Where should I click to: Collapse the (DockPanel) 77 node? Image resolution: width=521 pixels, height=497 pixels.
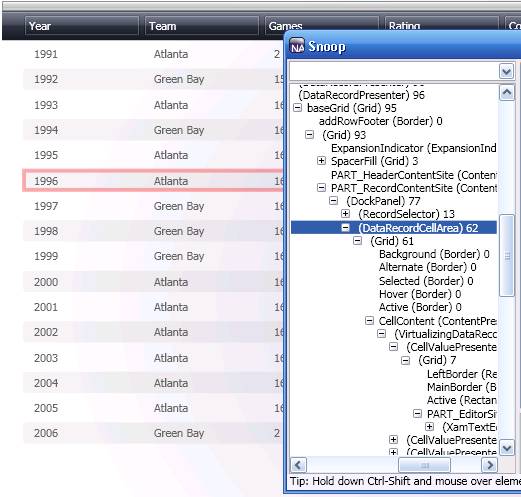point(333,201)
